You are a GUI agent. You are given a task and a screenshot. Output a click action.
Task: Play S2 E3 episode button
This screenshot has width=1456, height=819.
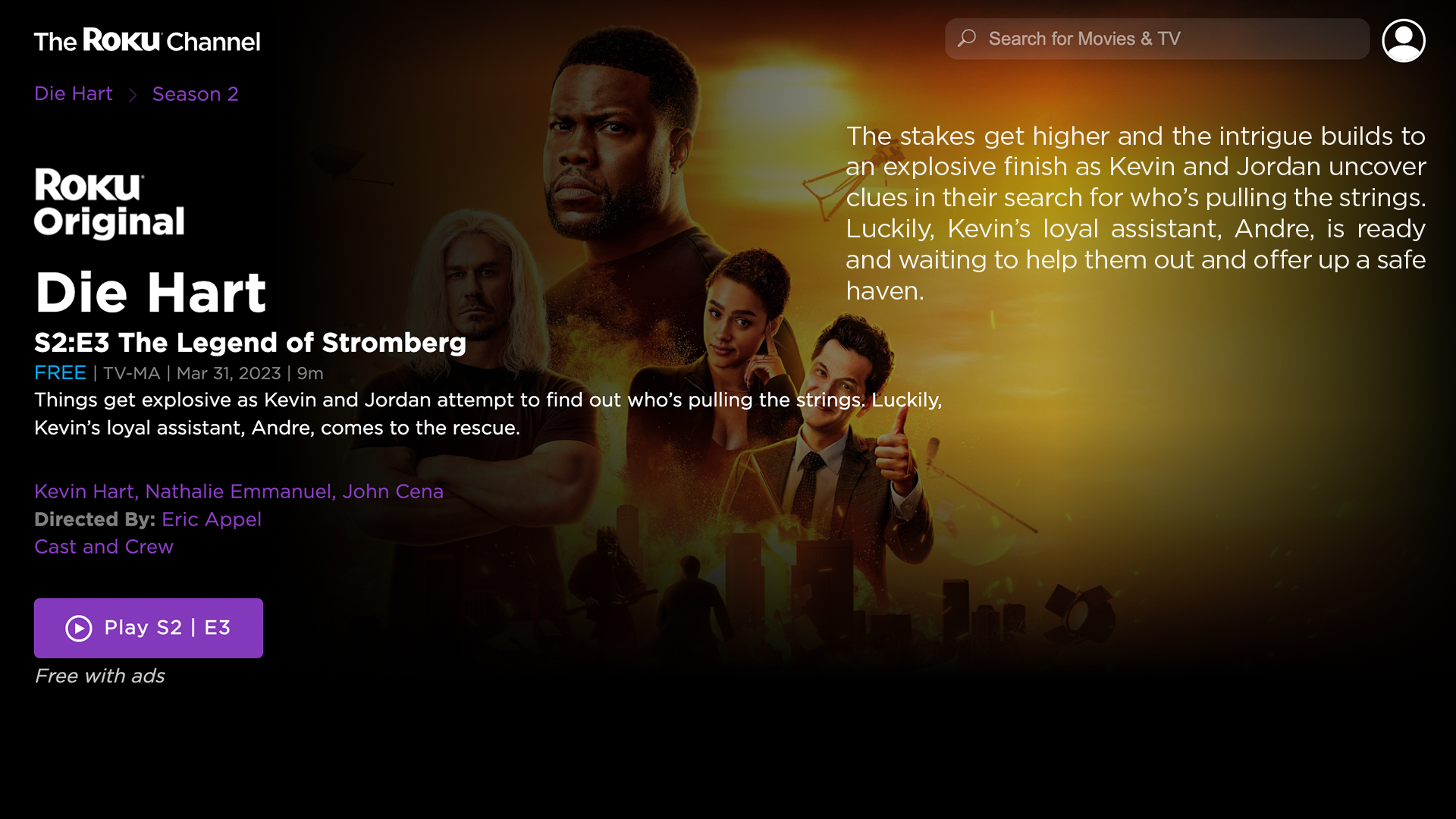(x=149, y=628)
